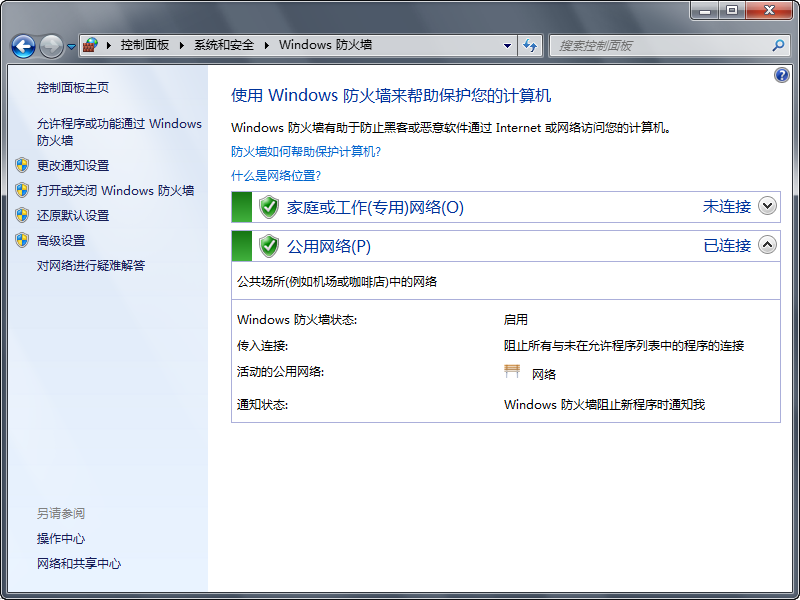Viewport: 800px width, 600px height.
Task: Click the 搜索控制面板 search field
Action: pyautogui.click(x=660, y=46)
